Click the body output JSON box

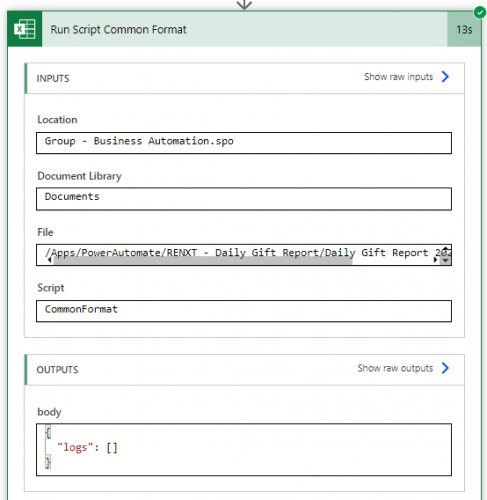point(244,449)
